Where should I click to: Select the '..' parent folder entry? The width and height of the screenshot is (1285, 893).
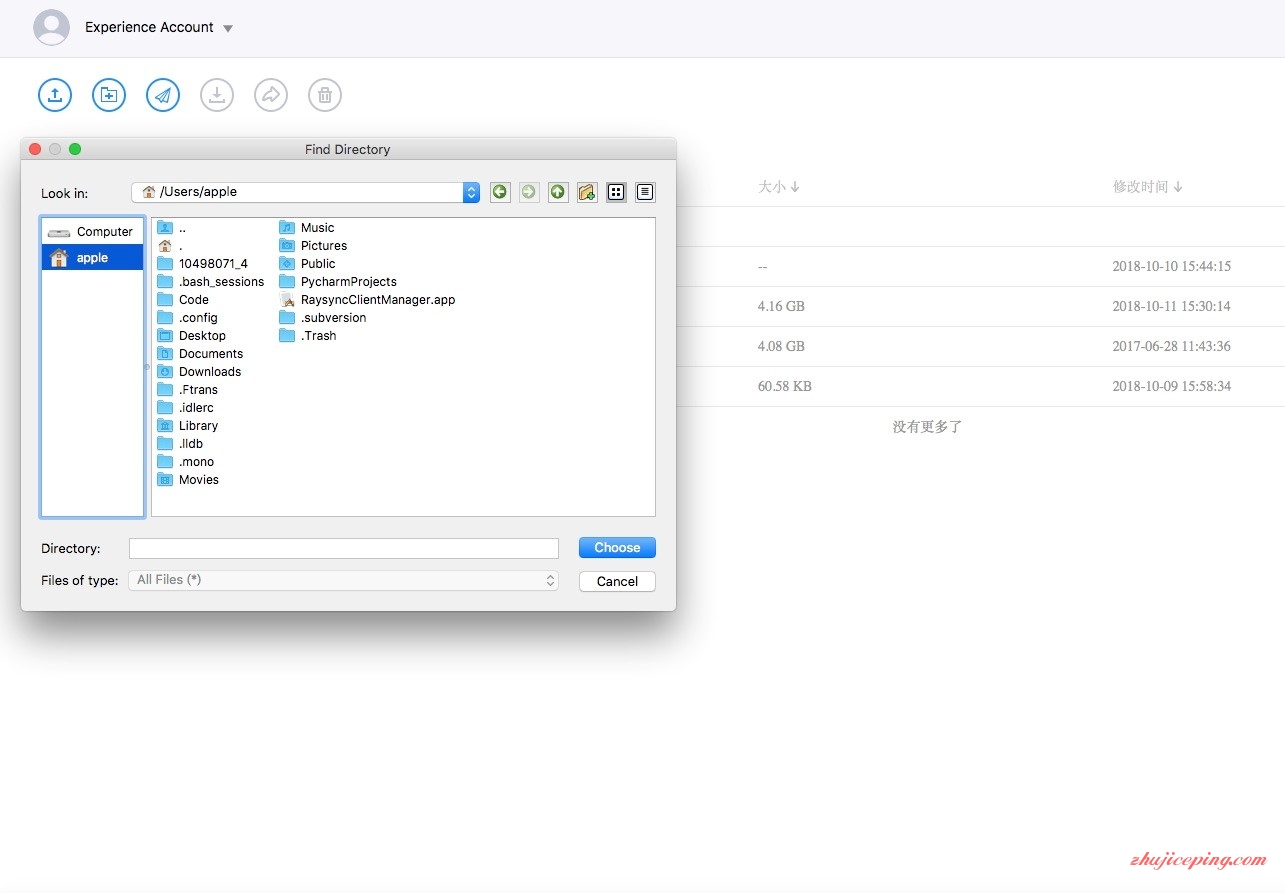(171, 228)
